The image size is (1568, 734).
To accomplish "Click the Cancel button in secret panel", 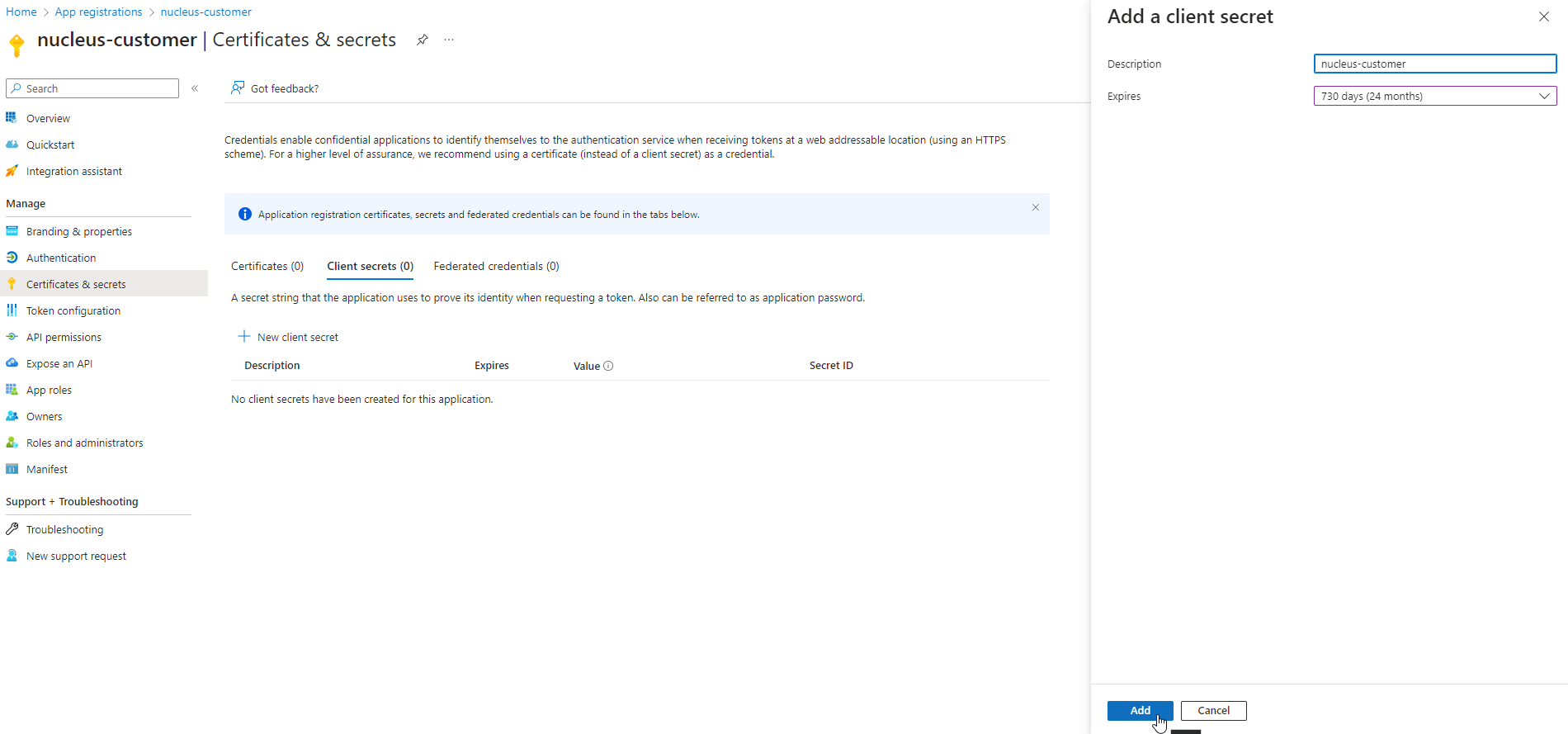I will pyautogui.click(x=1214, y=710).
